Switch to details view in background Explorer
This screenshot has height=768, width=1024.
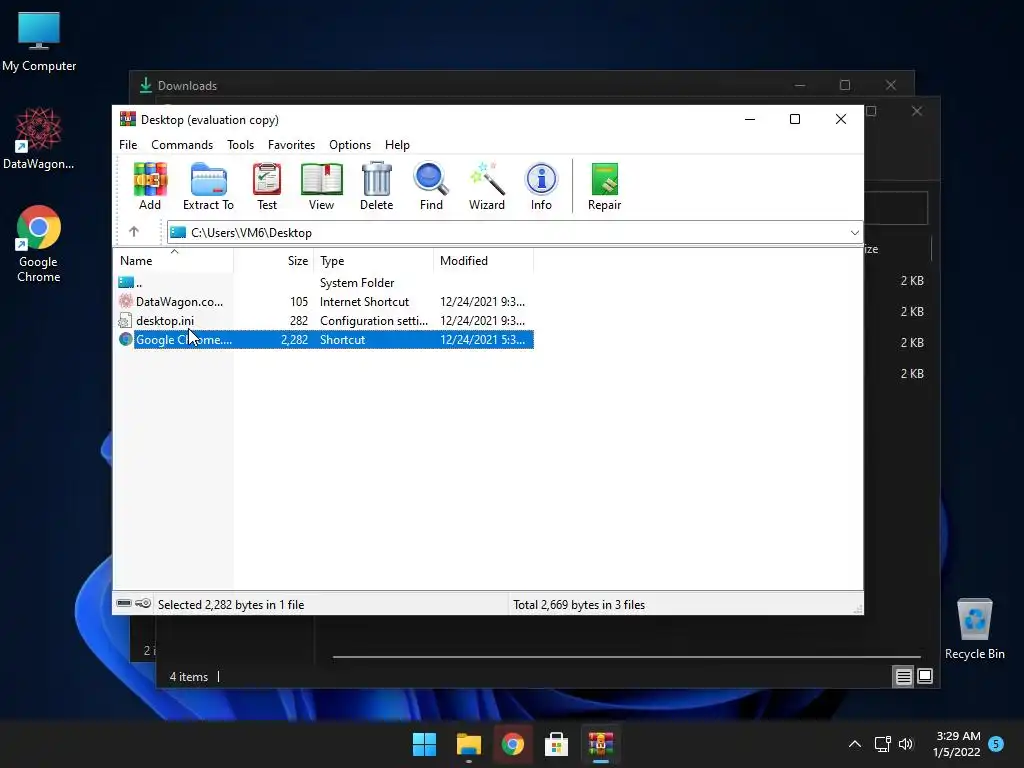point(903,677)
